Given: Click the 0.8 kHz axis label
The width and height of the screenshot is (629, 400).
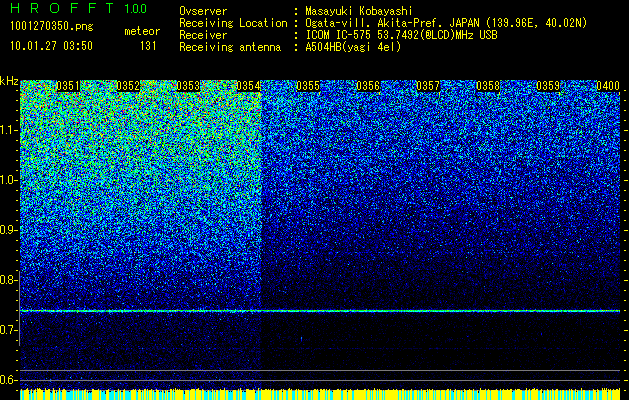Looking at the screenshot, I should (x=8, y=280).
